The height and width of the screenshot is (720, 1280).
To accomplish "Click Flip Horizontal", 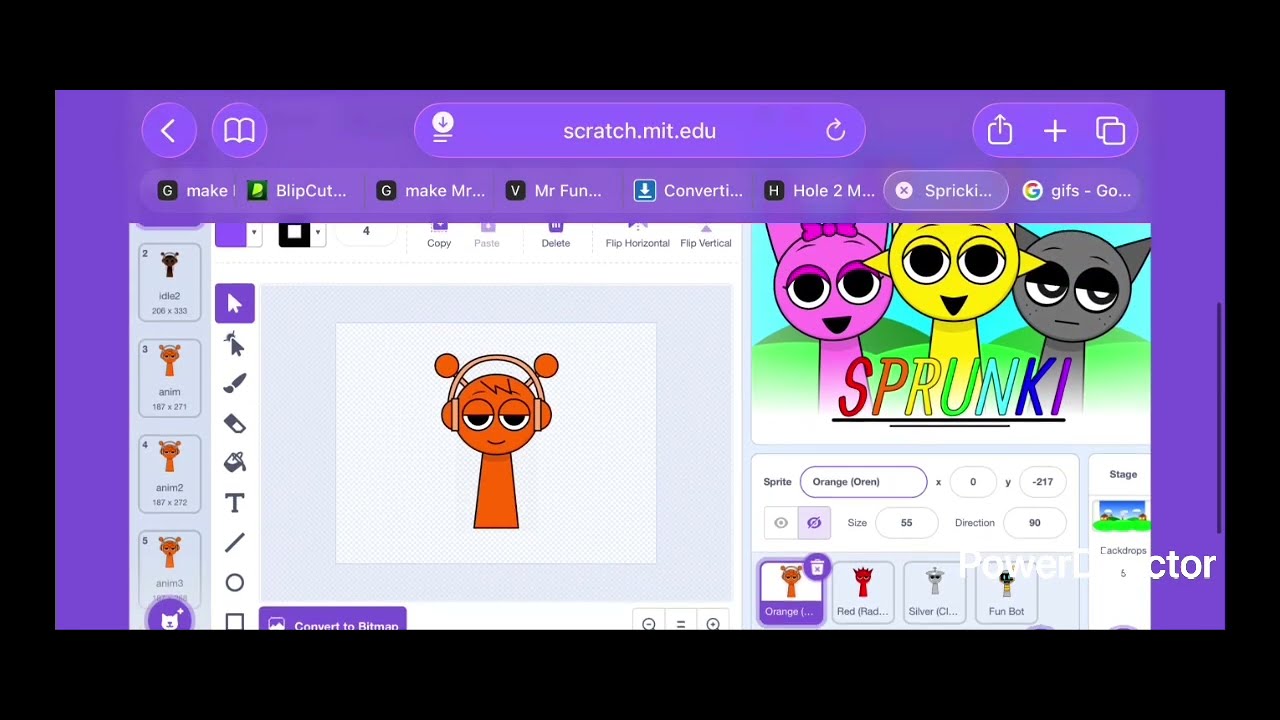I will pos(637,236).
